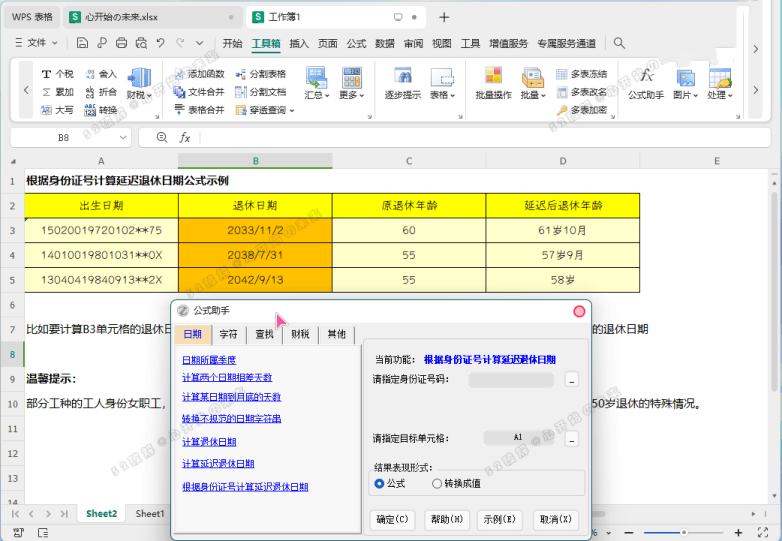Image resolution: width=782 pixels, height=541 pixels.
Task: Click the fx insert function icon
Action: click(x=185, y=138)
